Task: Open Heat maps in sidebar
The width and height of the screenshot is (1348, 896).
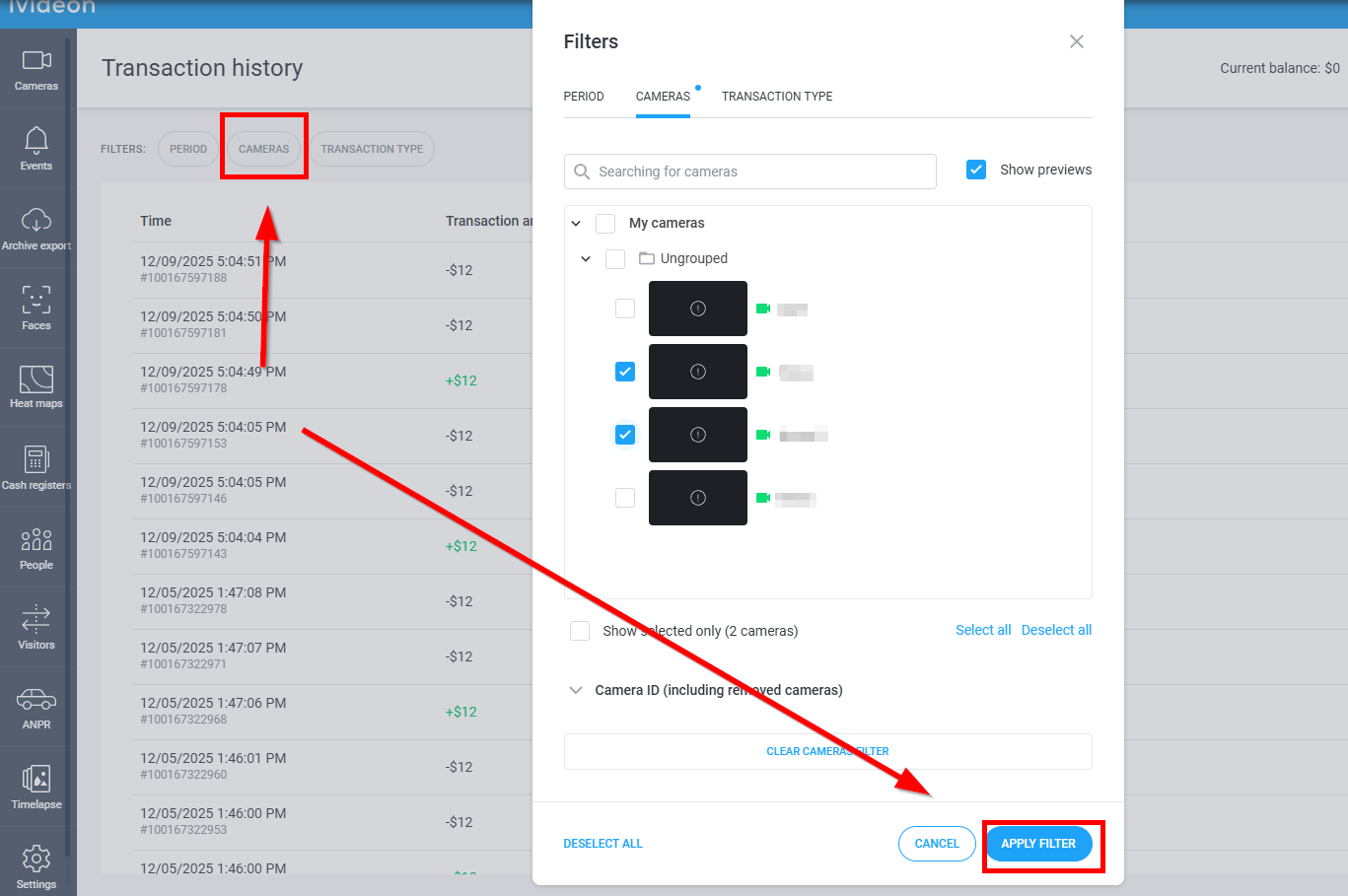Action: pos(36,386)
